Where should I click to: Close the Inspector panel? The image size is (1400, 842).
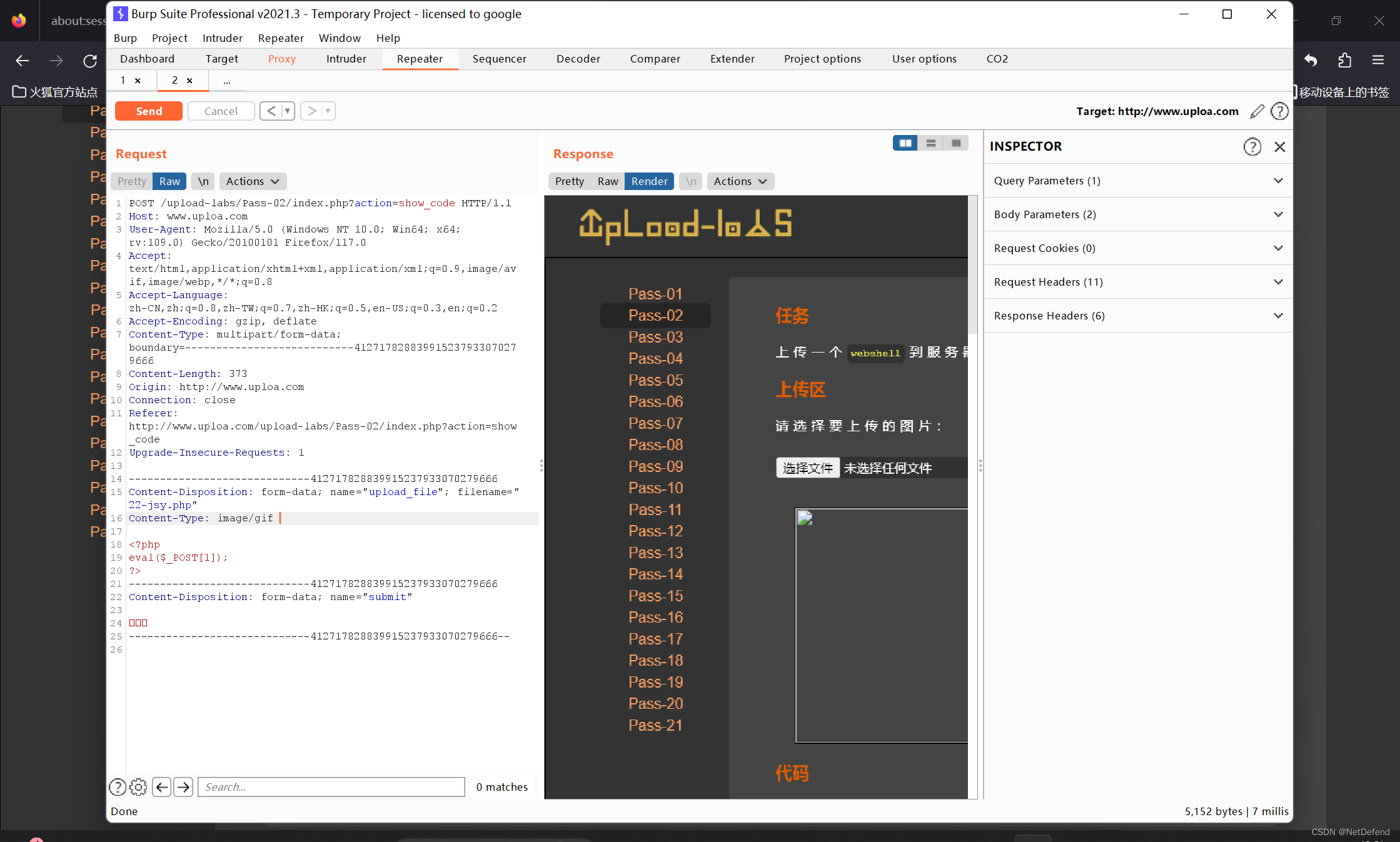point(1280,146)
